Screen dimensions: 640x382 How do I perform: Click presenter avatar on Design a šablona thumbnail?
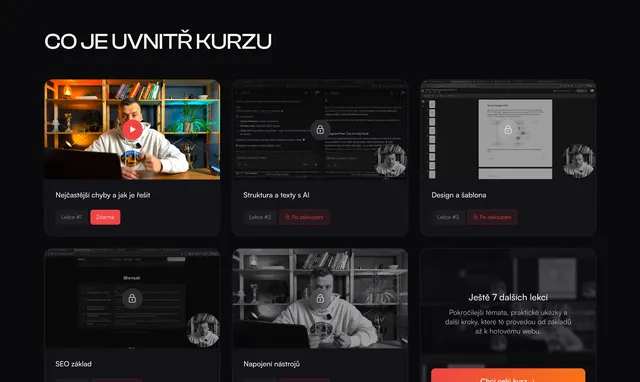click(579, 161)
